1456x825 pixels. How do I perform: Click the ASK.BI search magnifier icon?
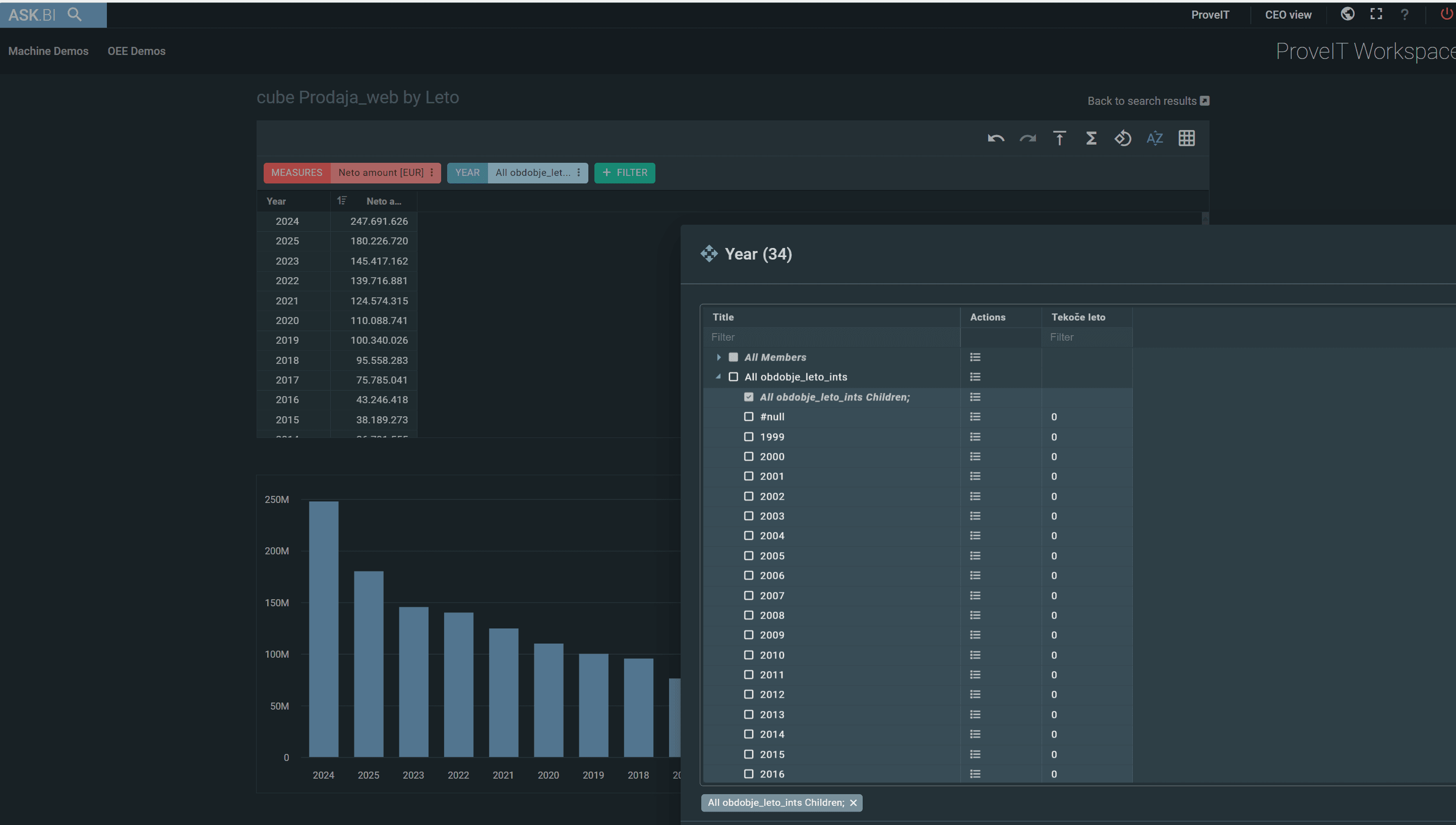pos(75,14)
